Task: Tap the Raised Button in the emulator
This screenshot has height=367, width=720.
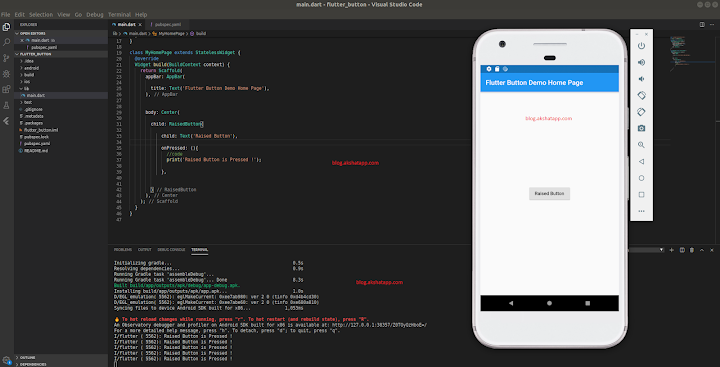Action: click(549, 194)
